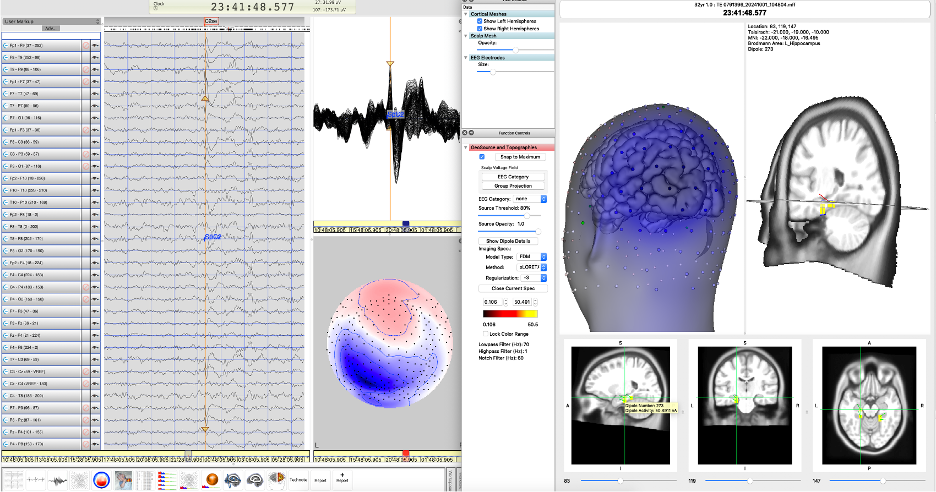
Task: Click the orange sphere icon in bottom toolbar
Action: point(211,480)
